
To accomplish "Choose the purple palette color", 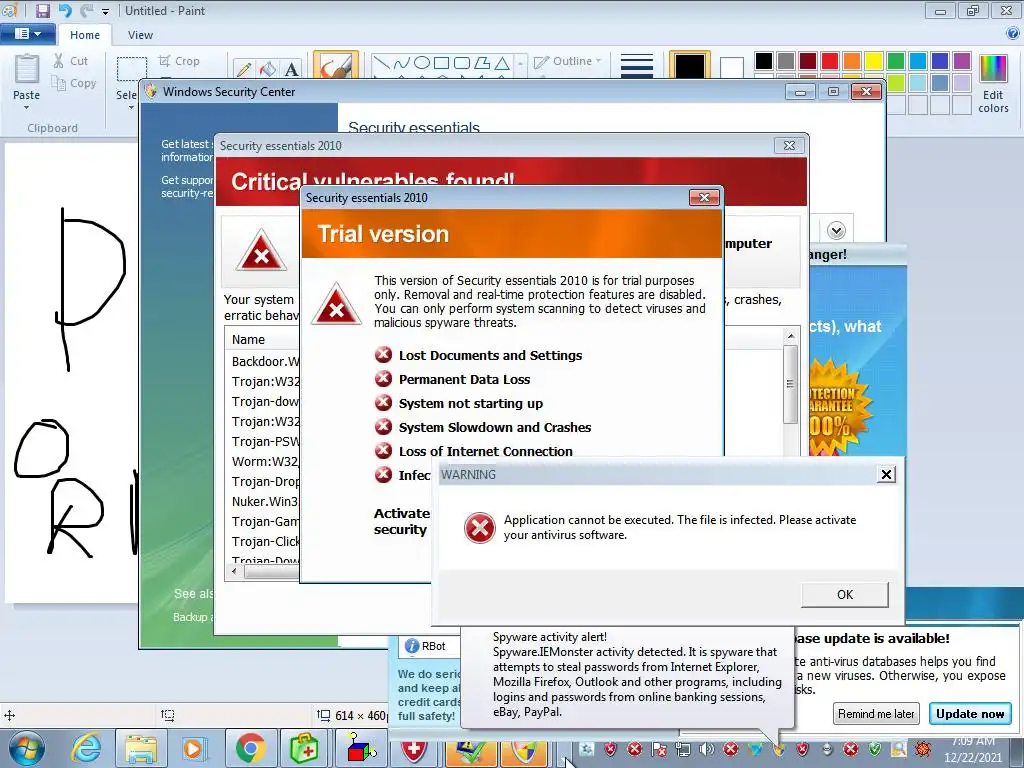I will pyautogui.click(x=962, y=61).
